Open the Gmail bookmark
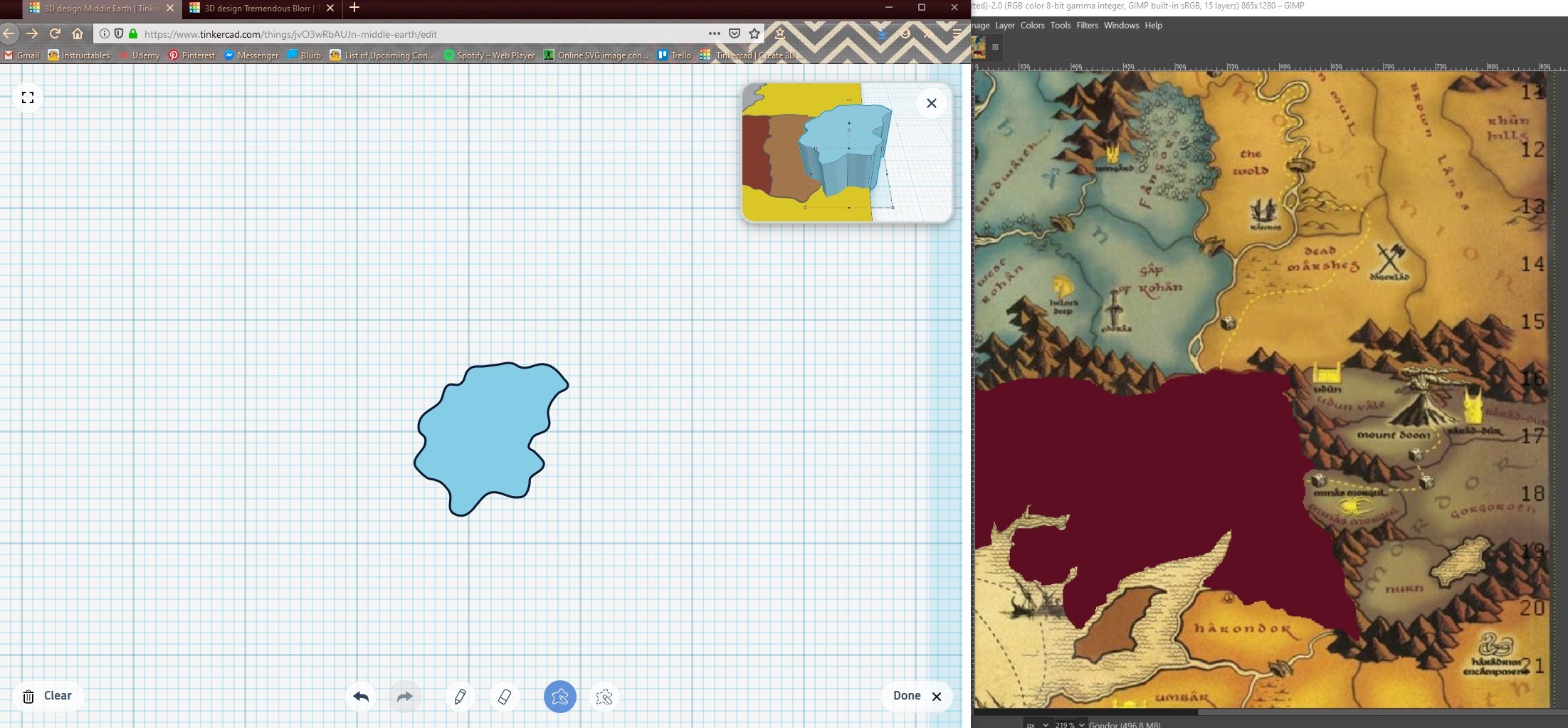1568x728 pixels. pyautogui.click(x=21, y=55)
